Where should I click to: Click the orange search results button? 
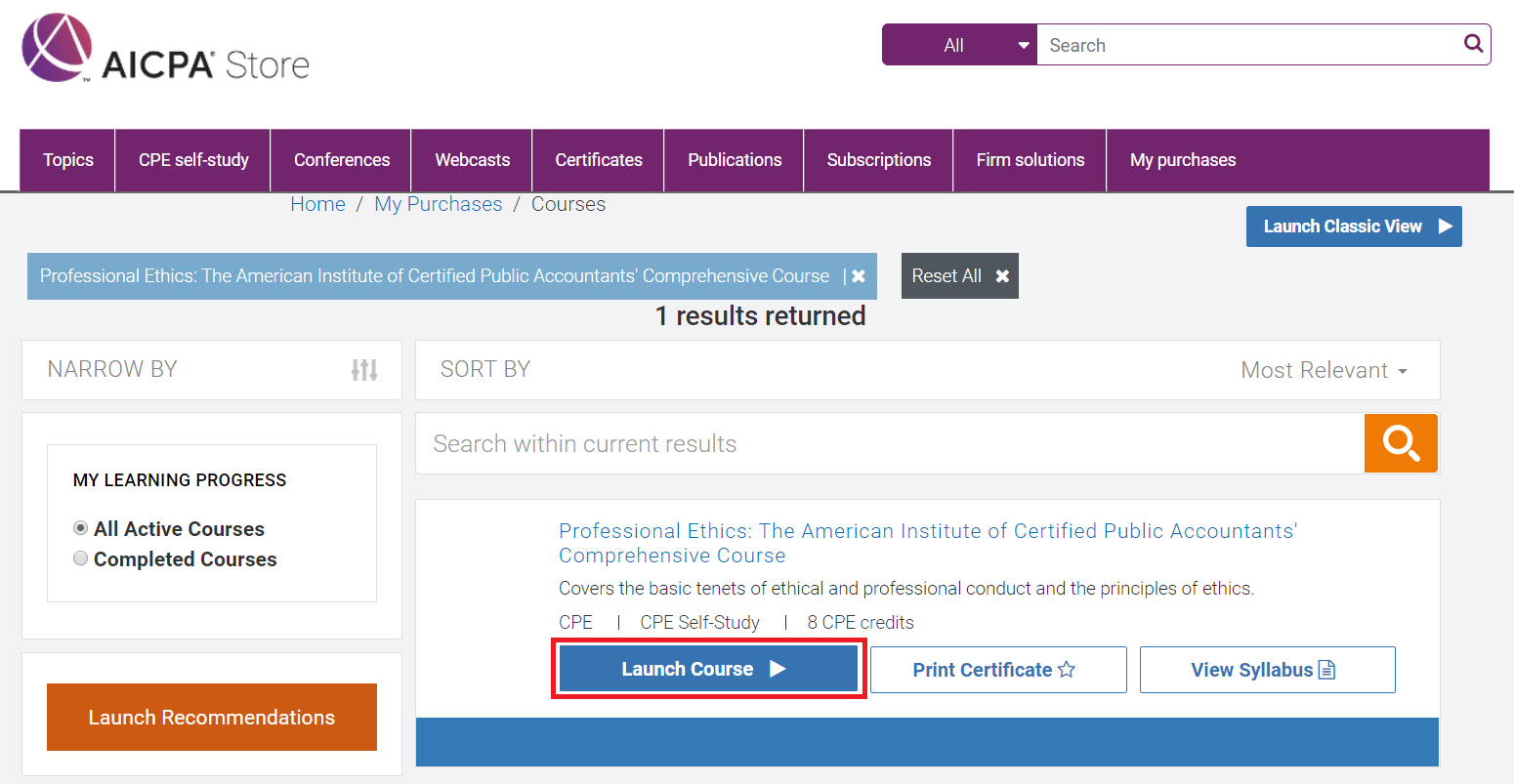pos(1400,443)
